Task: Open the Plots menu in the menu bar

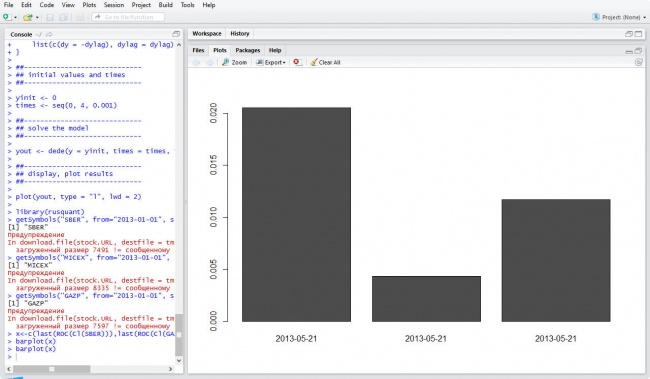Action: (x=89, y=5)
